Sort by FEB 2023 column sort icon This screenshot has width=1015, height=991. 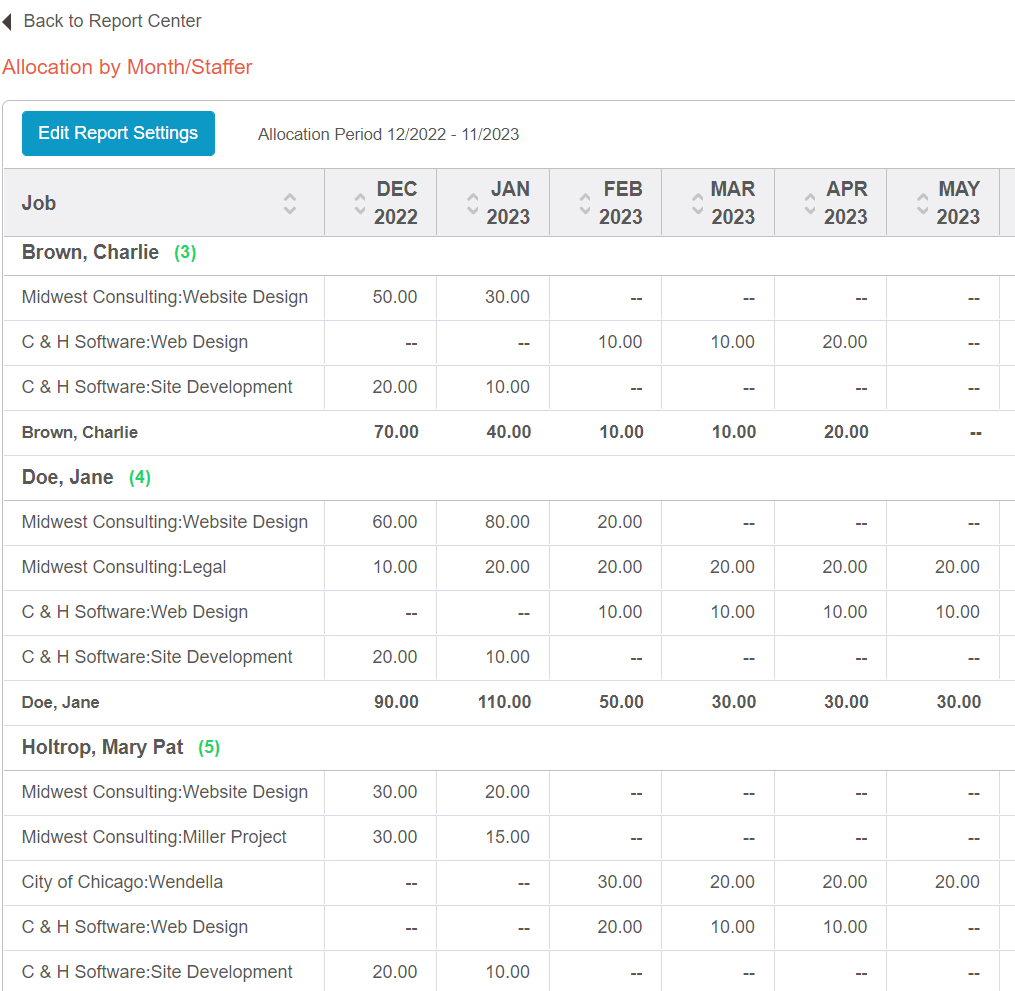pos(586,203)
